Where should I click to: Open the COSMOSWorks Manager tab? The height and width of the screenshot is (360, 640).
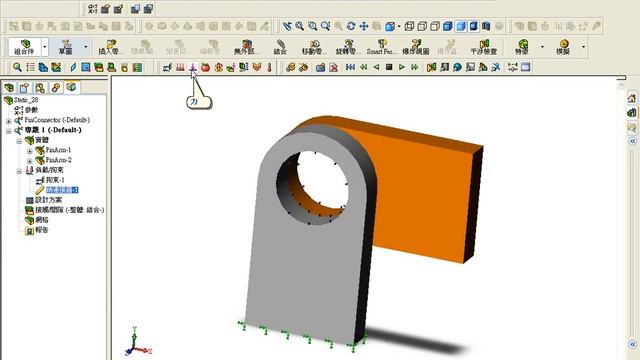(71, 87)
